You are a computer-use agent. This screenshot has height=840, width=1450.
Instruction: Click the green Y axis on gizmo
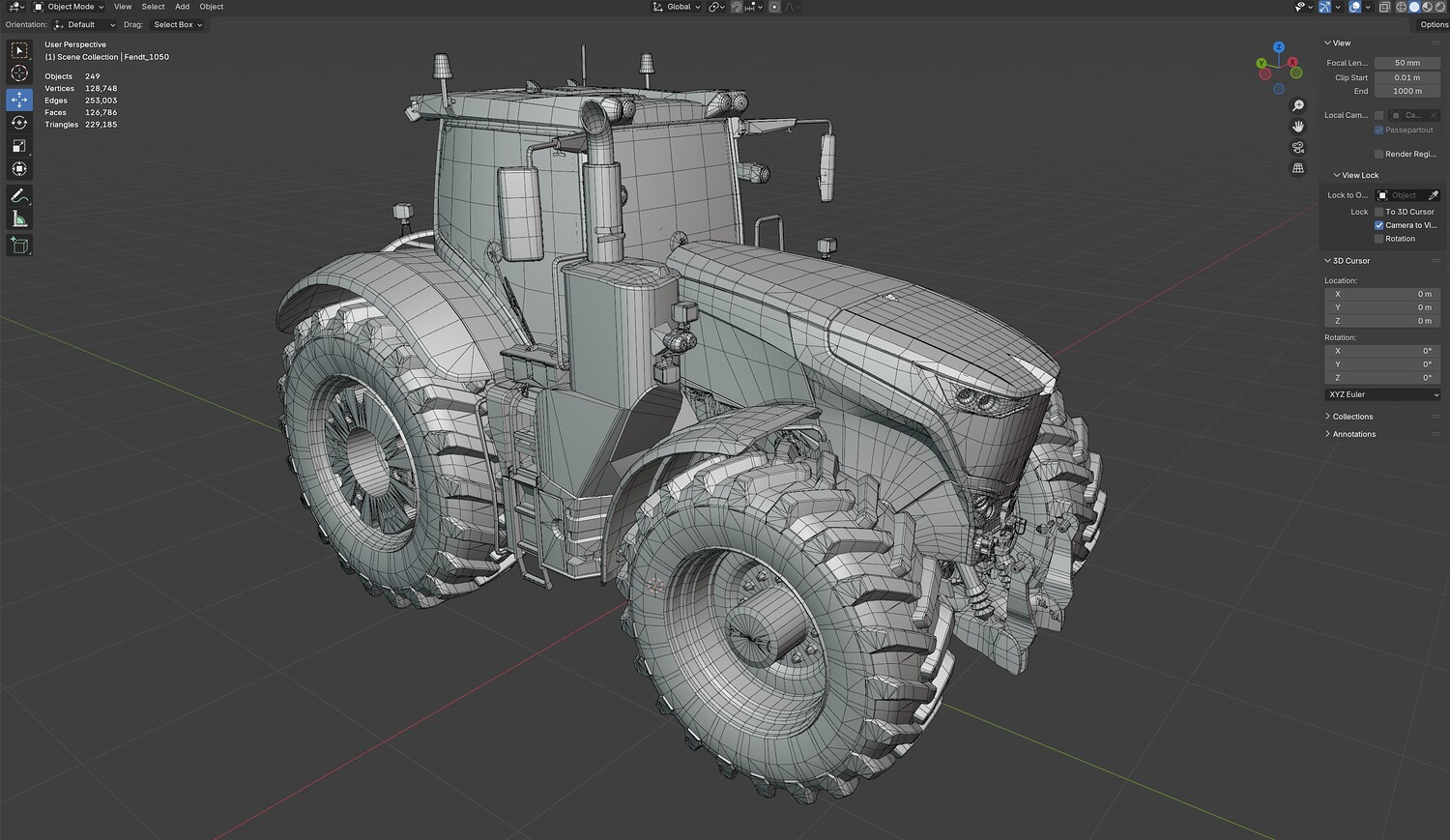(x=1261, y=64)
